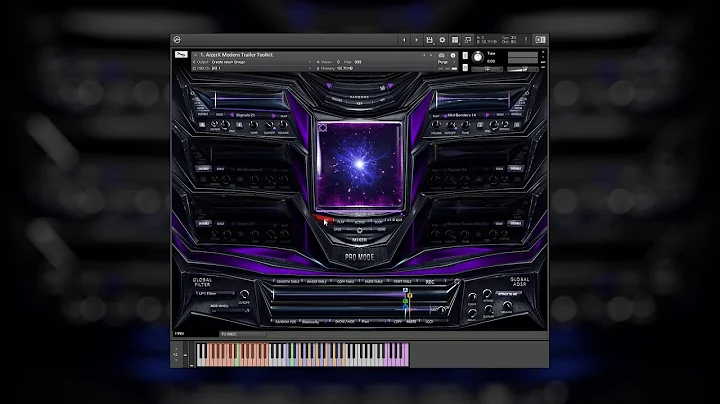Viewport: 720px width, 404px height.
Task: Click the galaxy artwork thumbnail
Action: tap(360, 165)
